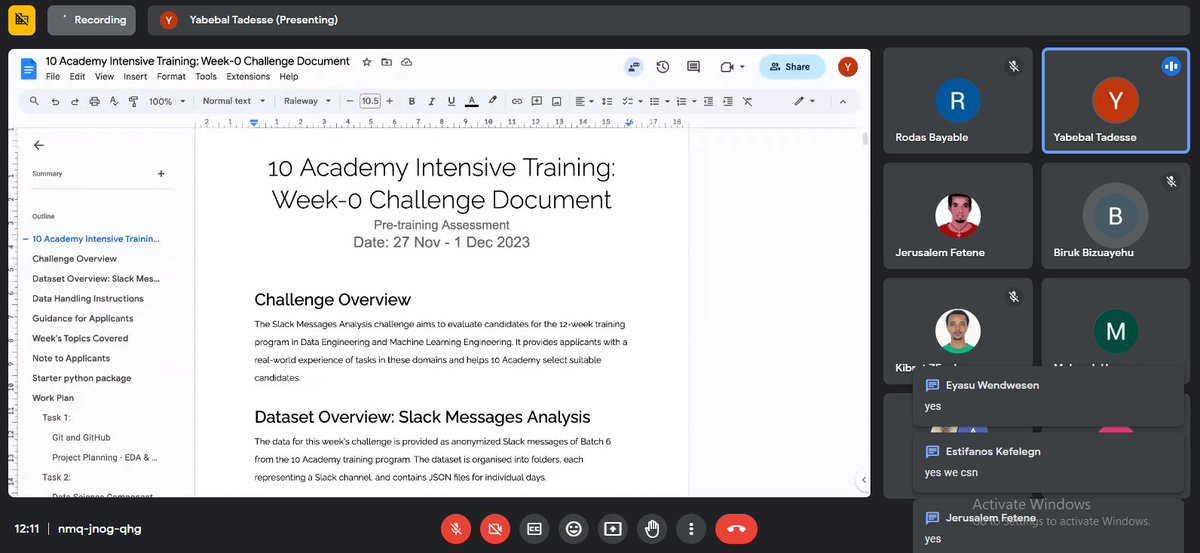Print the document with the printer icon
Screen dimensions: 1200x553
point(94,101)
